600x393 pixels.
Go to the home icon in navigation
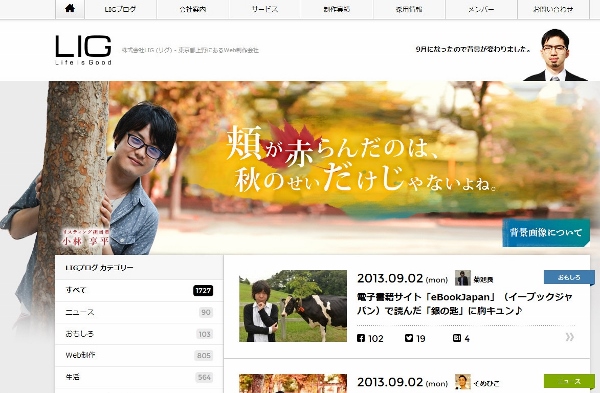tap(70, 9)
